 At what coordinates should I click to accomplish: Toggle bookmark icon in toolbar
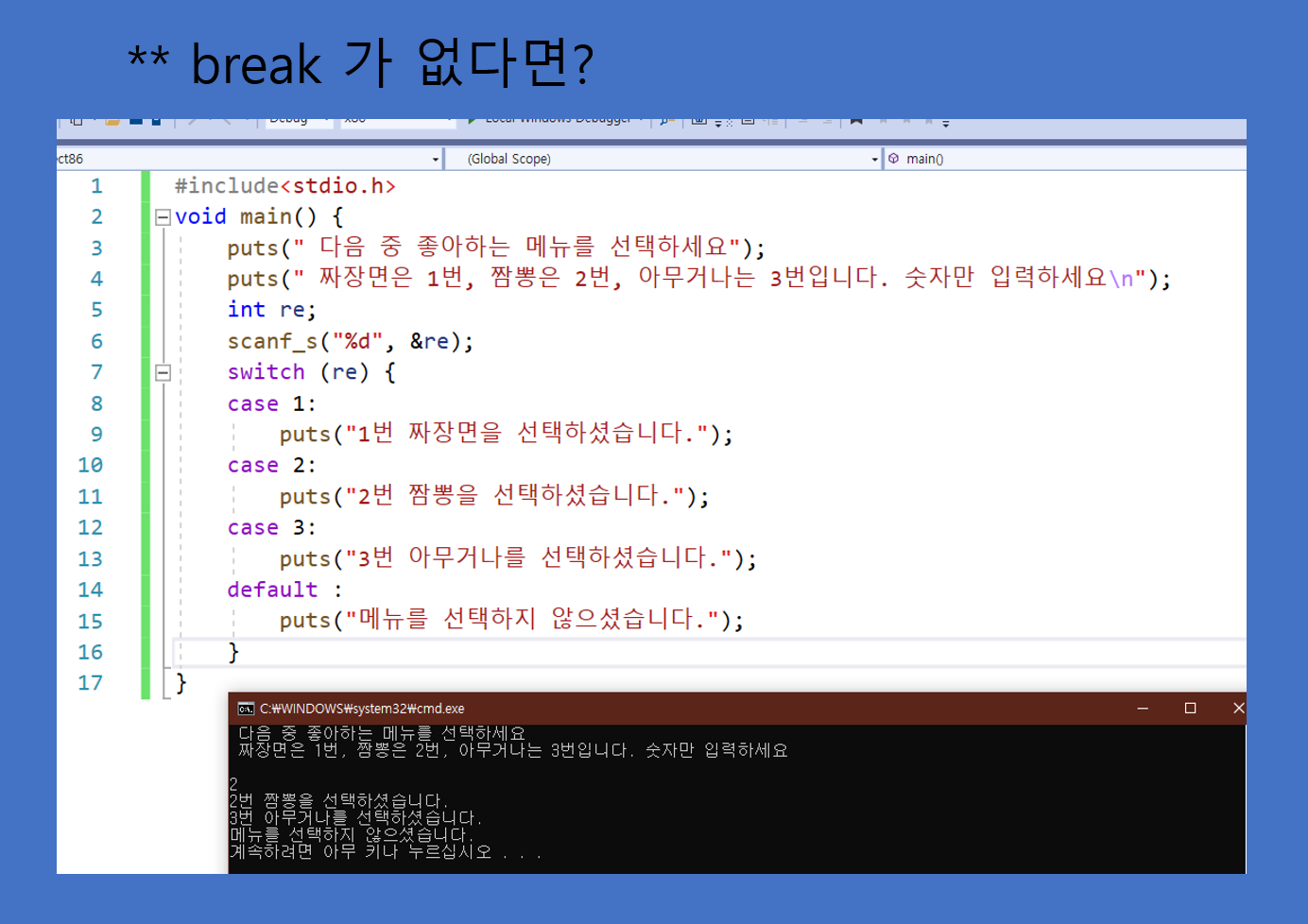856,121
